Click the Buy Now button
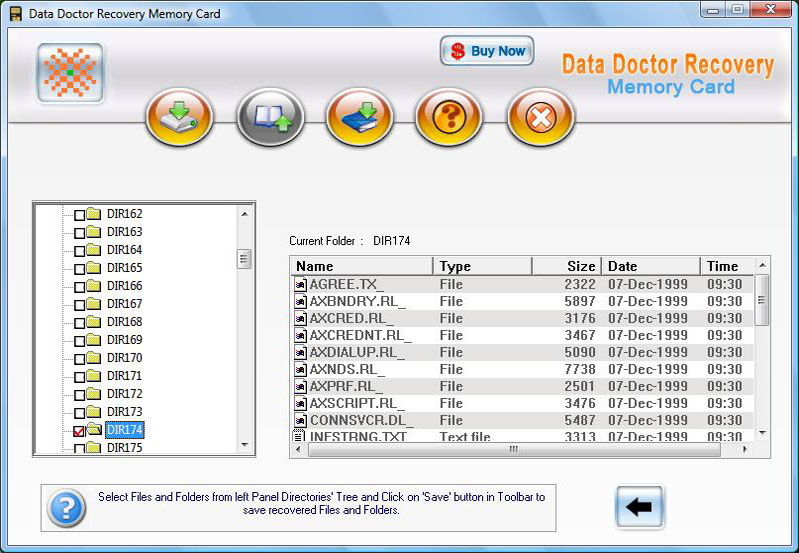Image resolution: width=799 pixels, height=553 pixels. pos(487,51)
